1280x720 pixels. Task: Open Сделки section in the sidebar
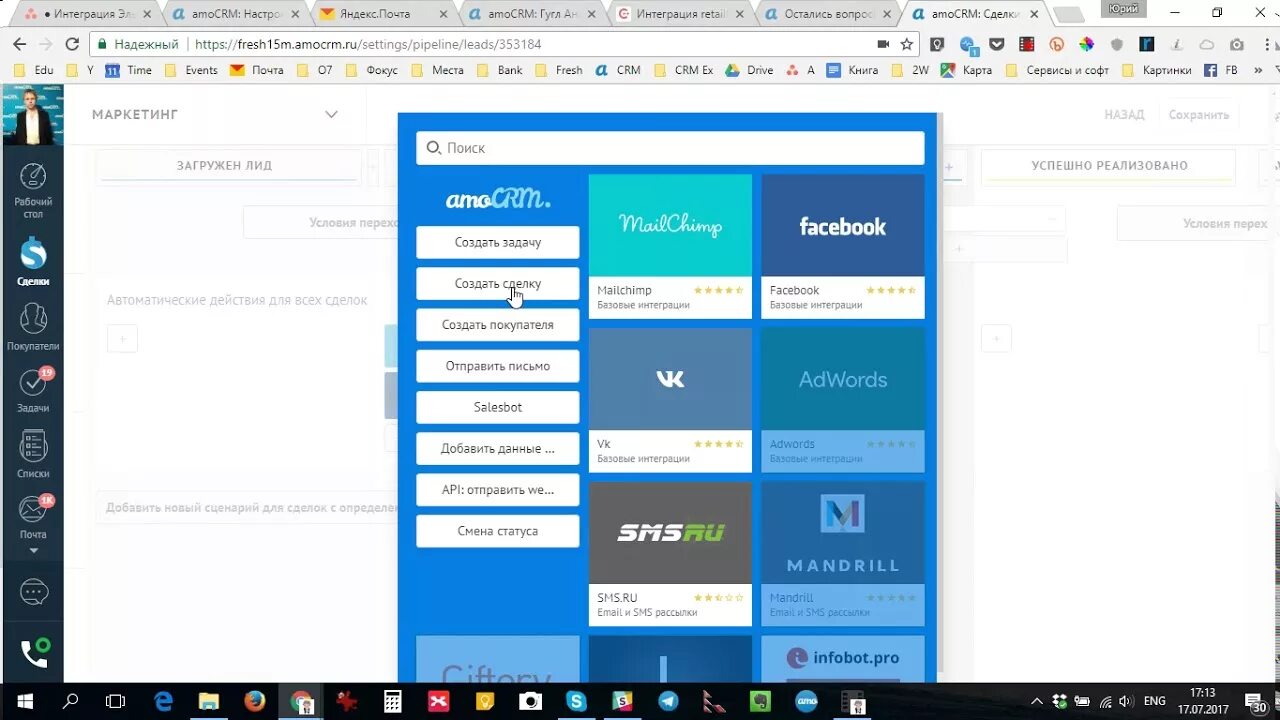coord(33,262)
